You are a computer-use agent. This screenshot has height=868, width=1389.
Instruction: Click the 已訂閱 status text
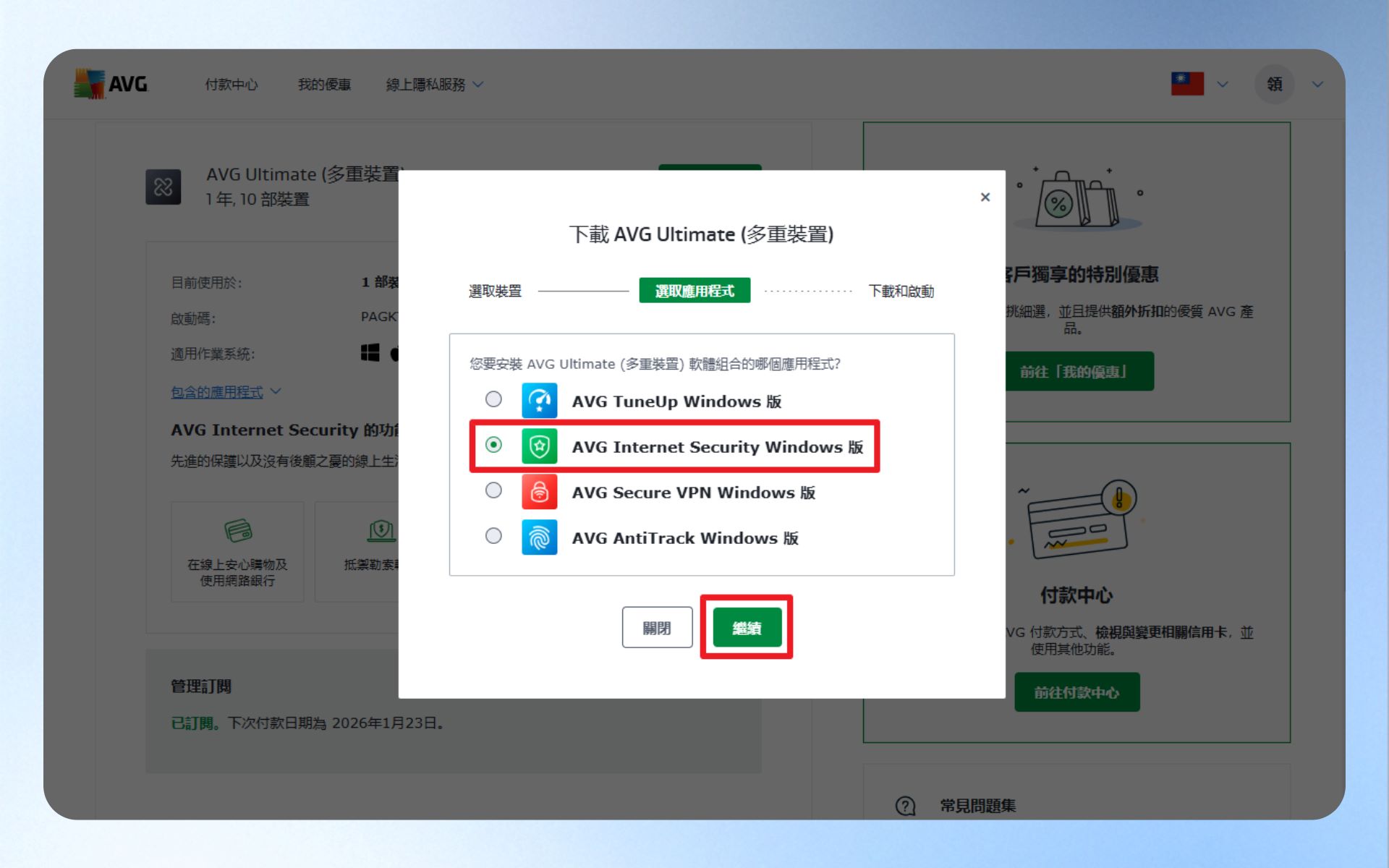tap(195, 723)
